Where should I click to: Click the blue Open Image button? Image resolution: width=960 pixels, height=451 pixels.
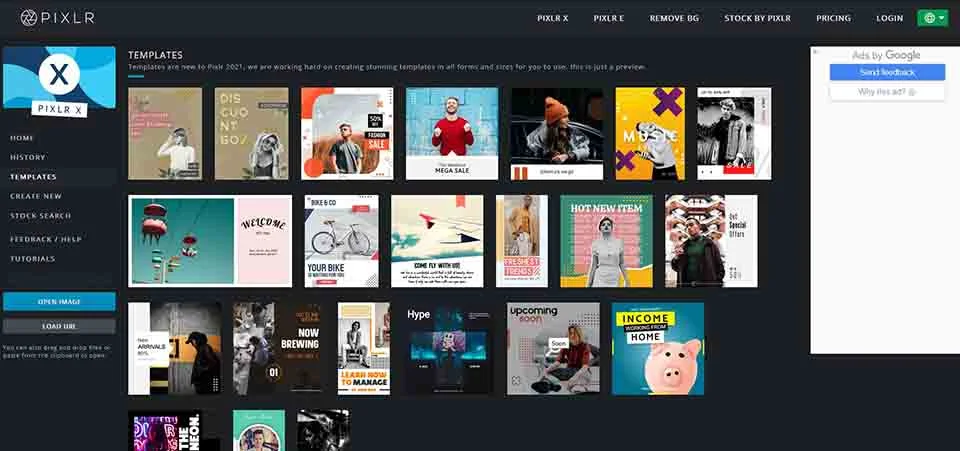coord(59,301)
